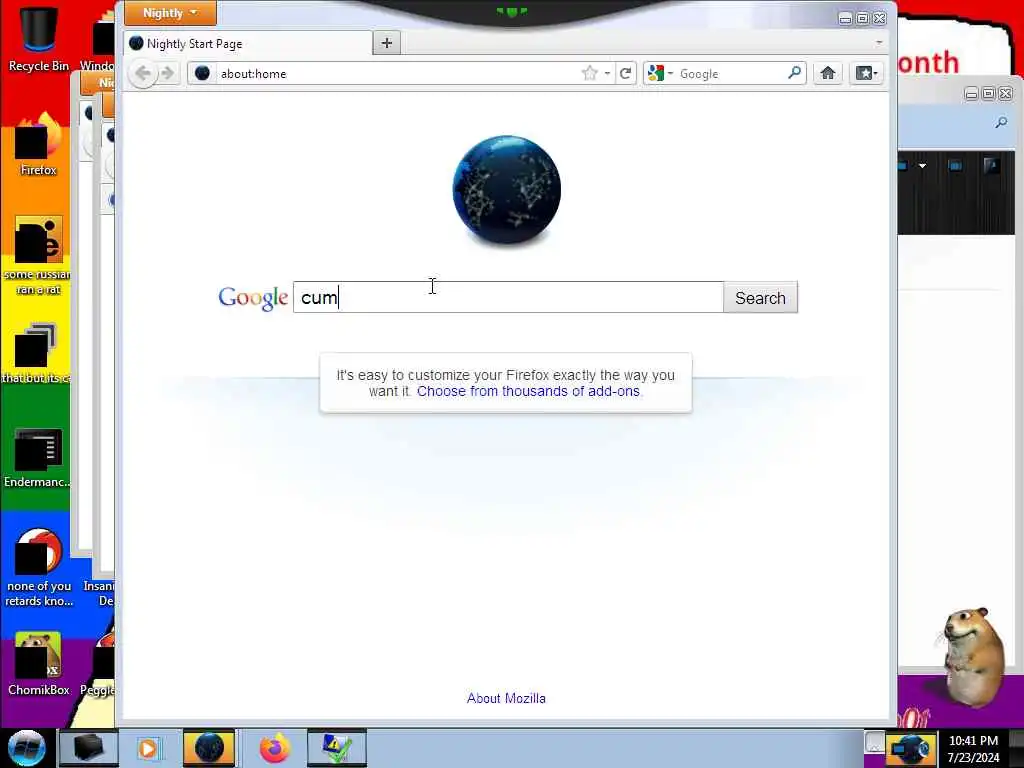Minimize the Nightly browser window
The width and height of the screenshot is (1024, 768).
pyautogui.click(x=845, y=18)
